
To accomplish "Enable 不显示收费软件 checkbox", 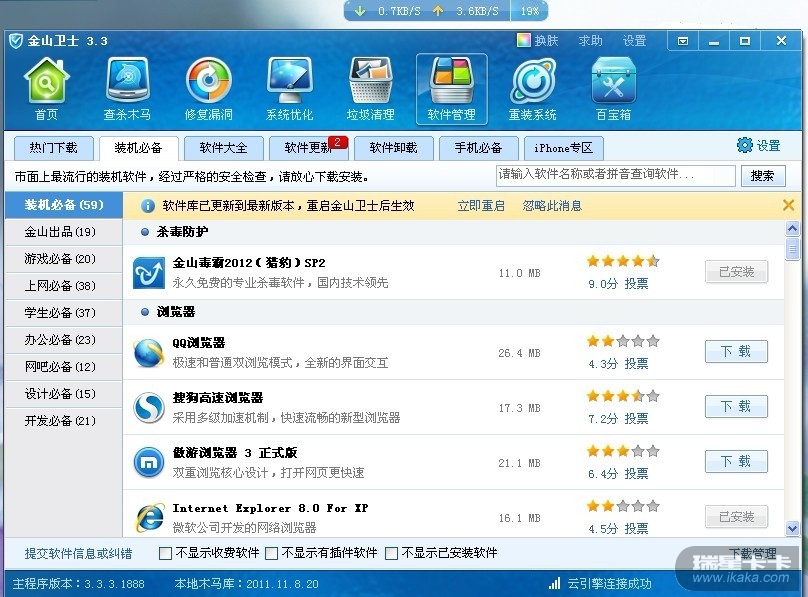I will 165,553.
